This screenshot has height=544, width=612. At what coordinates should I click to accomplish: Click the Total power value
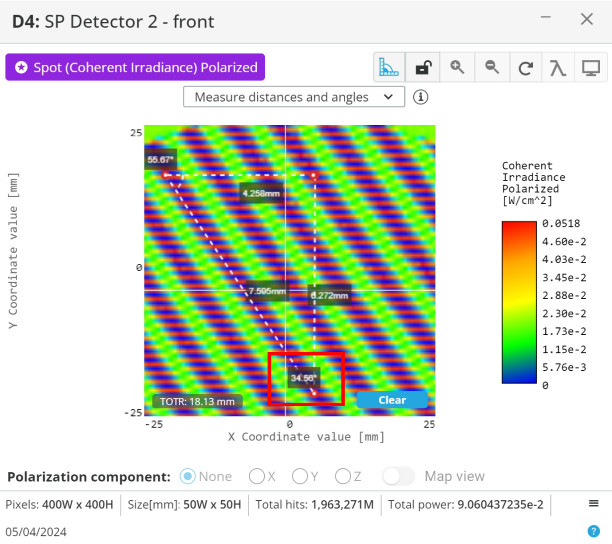coord(500,504)
